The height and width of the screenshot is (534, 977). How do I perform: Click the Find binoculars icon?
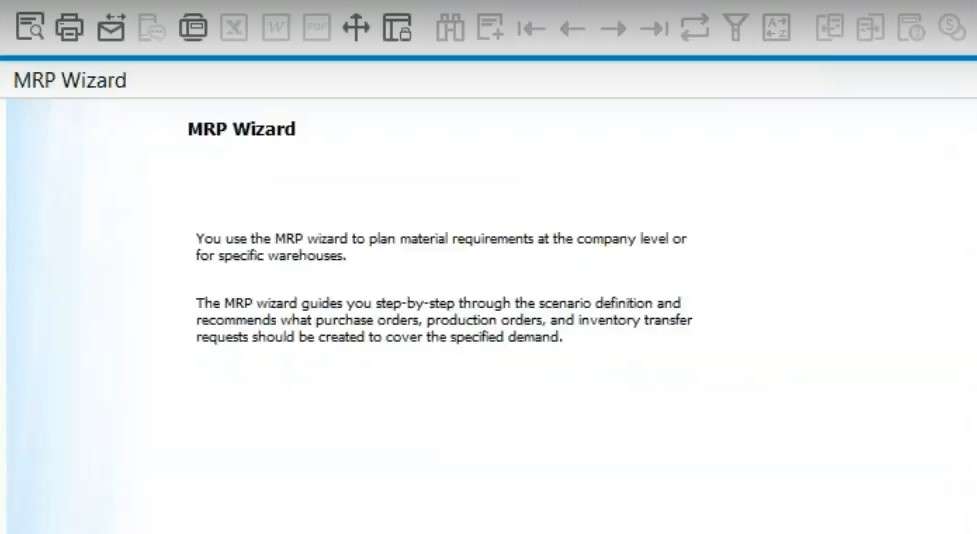(450, 27)
